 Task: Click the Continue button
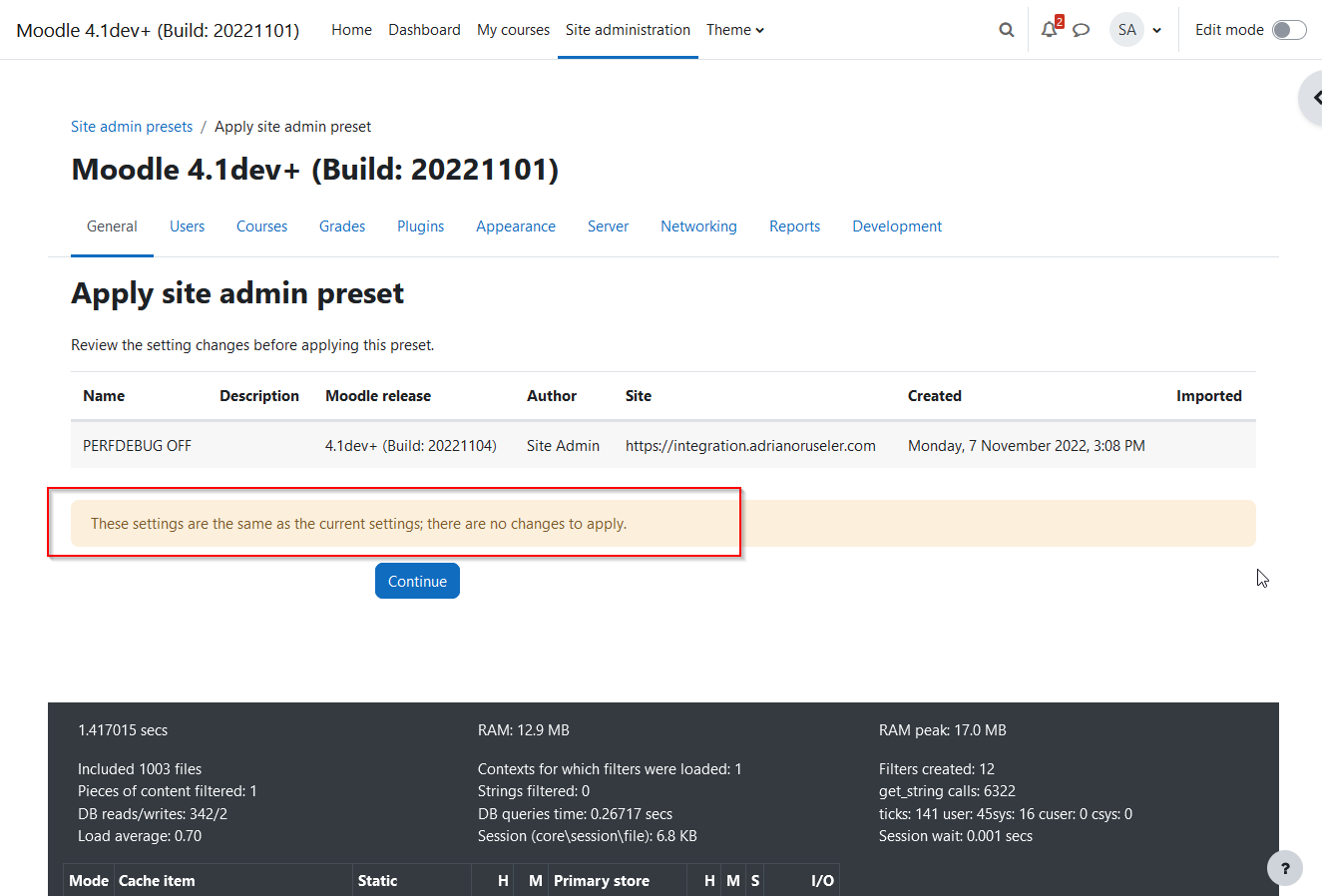pyautogui.click(x=417, y=581)
